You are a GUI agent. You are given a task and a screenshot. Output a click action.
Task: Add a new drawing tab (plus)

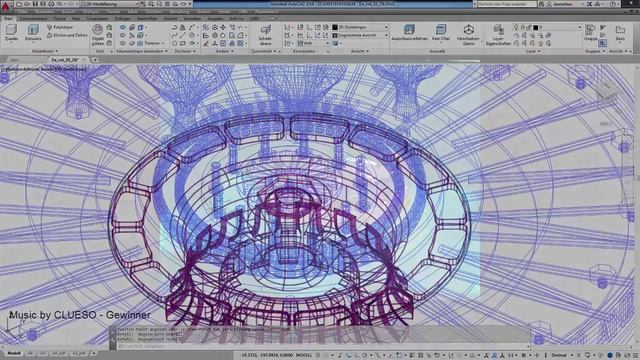point(95,60)
